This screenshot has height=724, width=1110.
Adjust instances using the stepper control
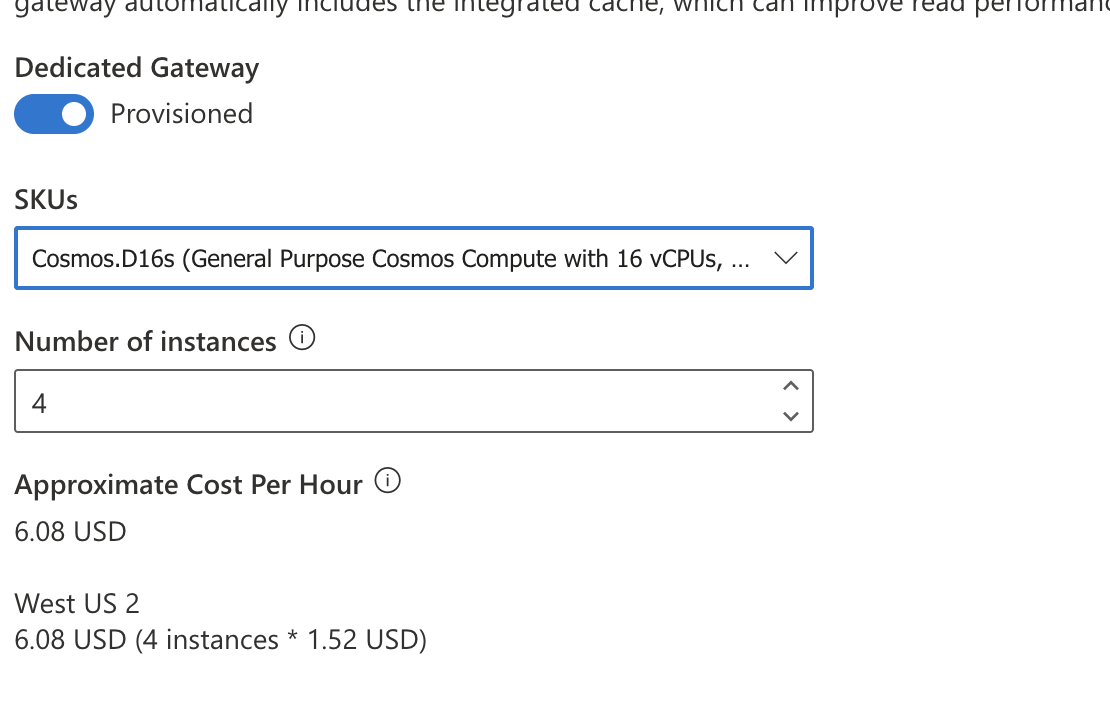(789, 400)
